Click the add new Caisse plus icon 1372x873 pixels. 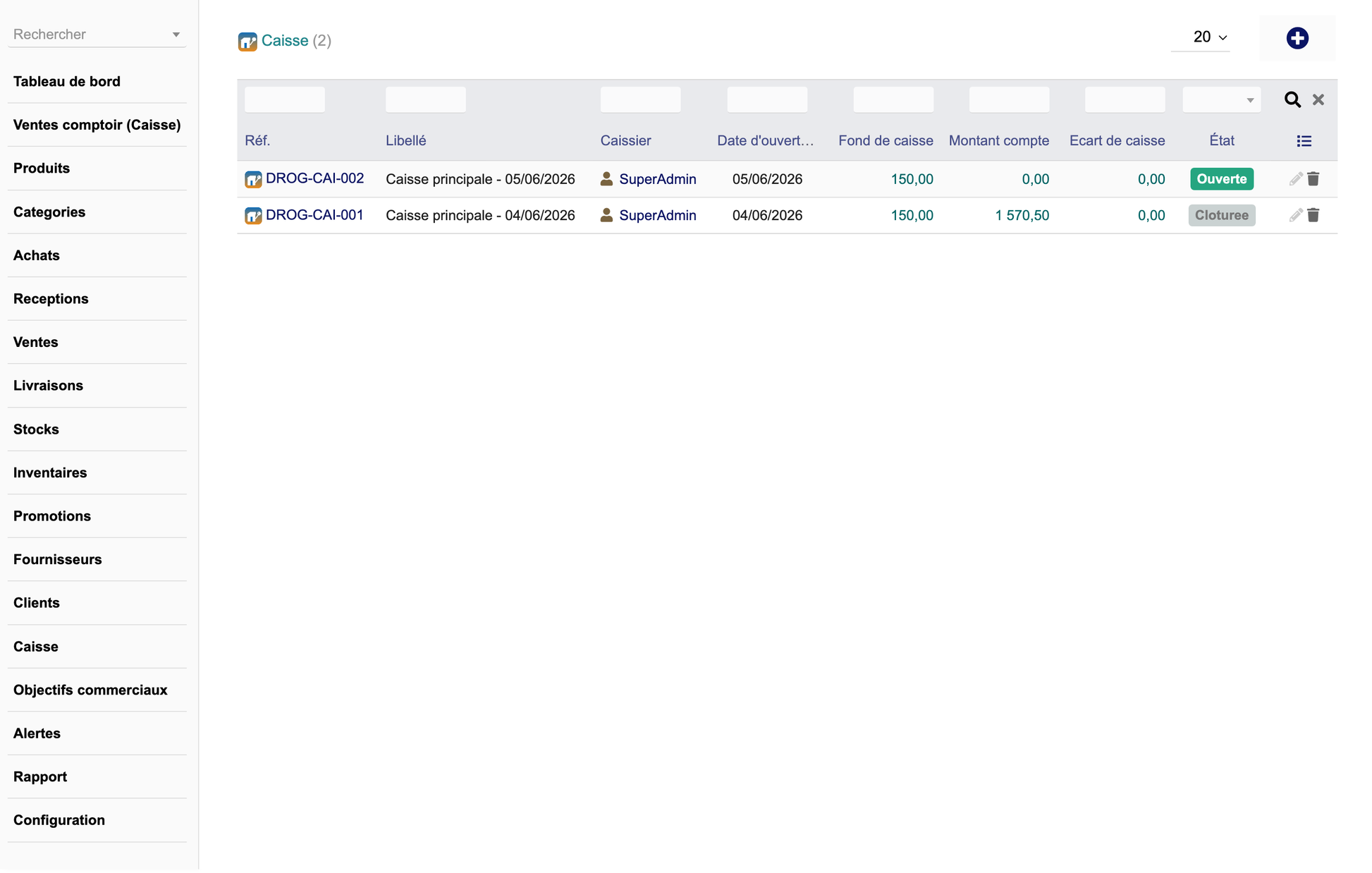click(x=1297, y=38)
